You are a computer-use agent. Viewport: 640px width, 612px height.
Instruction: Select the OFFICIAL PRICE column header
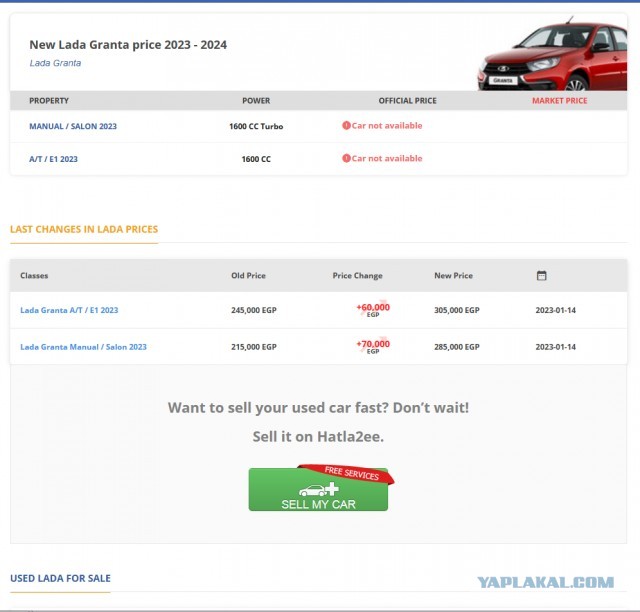point(407,100)
